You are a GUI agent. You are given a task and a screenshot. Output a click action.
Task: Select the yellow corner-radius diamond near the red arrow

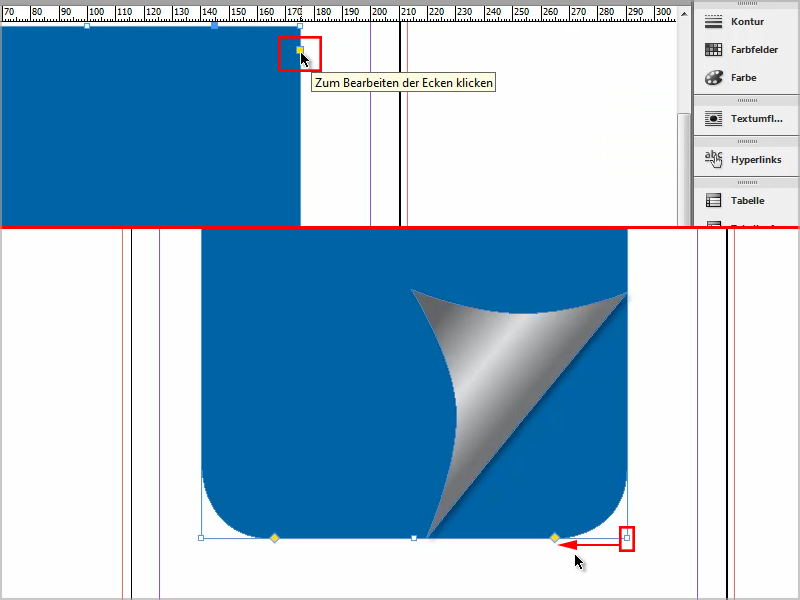[555, 537]
